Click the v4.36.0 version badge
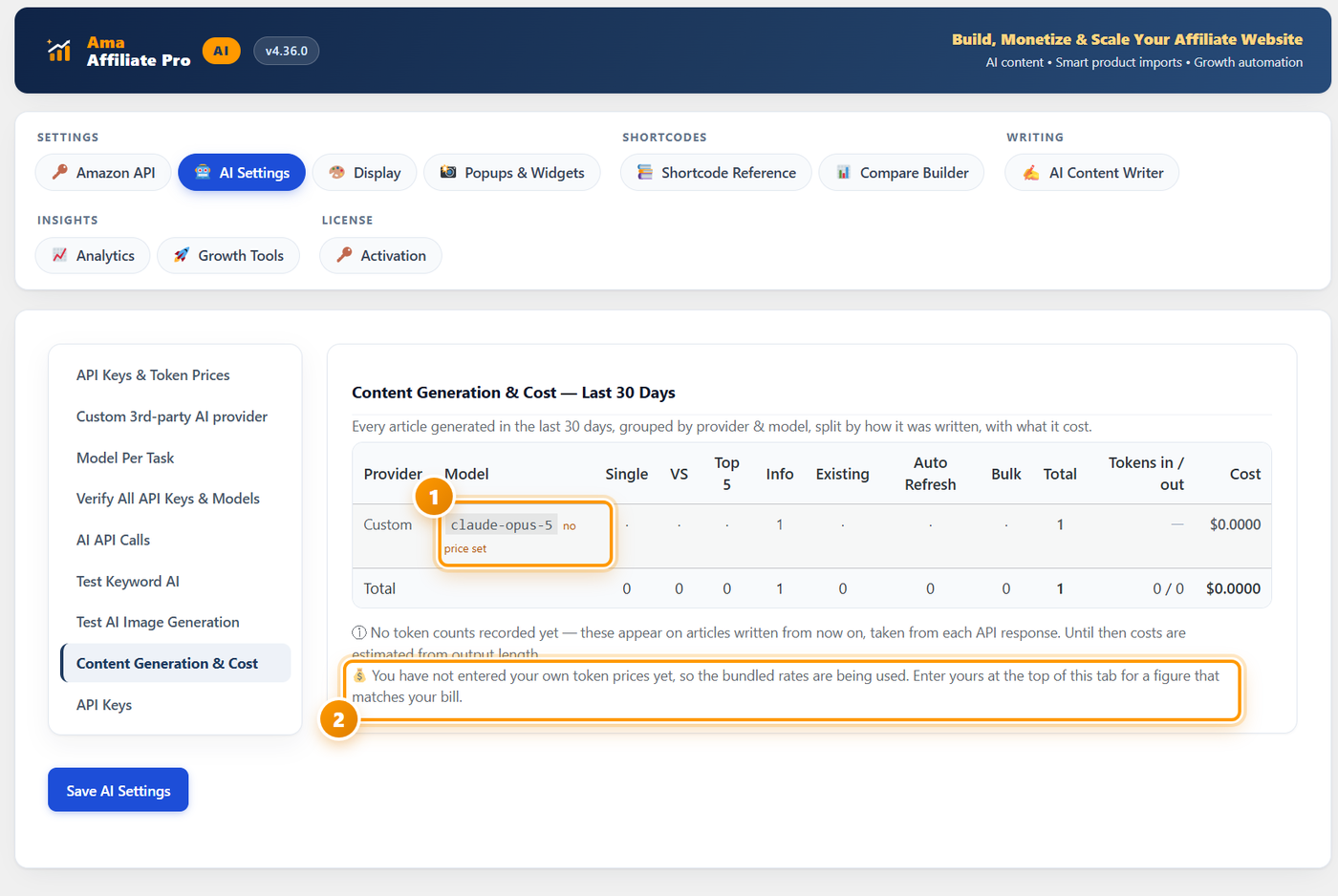 pyautogui.click(x=287, y=51)
